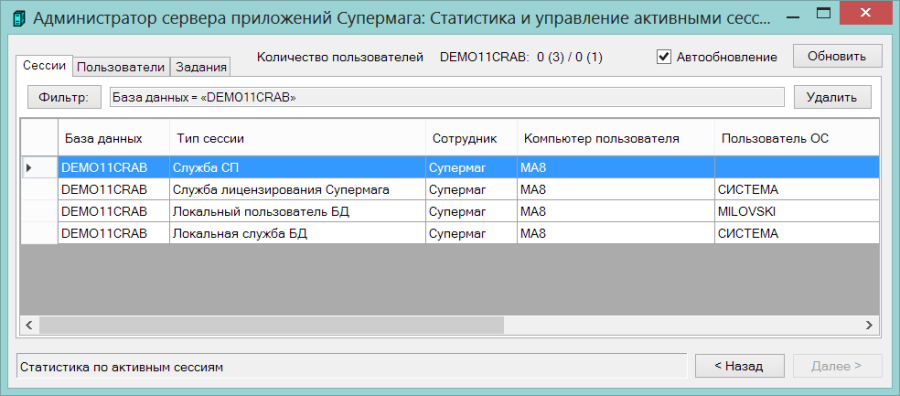900x396 pixels.
Task: Click the Супермаг cell in Локальный пользователь БД row
Action: 471,211
